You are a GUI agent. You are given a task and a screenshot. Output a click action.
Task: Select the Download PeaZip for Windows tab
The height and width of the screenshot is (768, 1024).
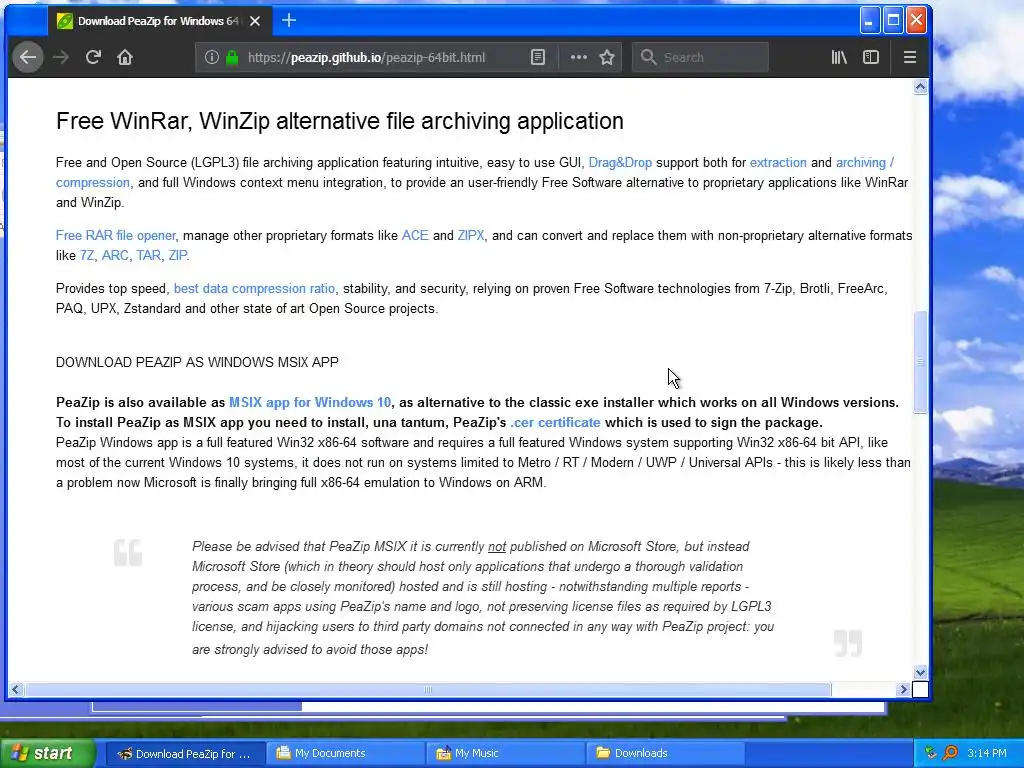click(x=157, y=21)
